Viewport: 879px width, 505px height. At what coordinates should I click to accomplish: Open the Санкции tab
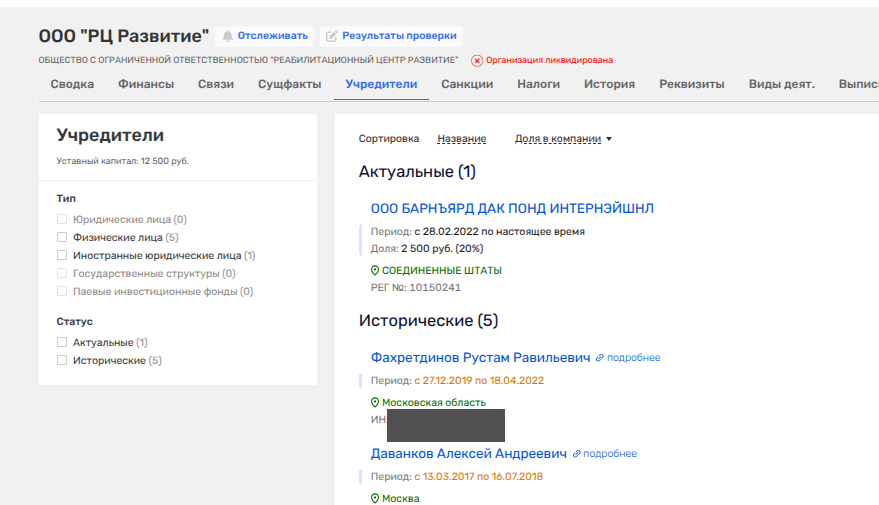click(x=467, y=84)
